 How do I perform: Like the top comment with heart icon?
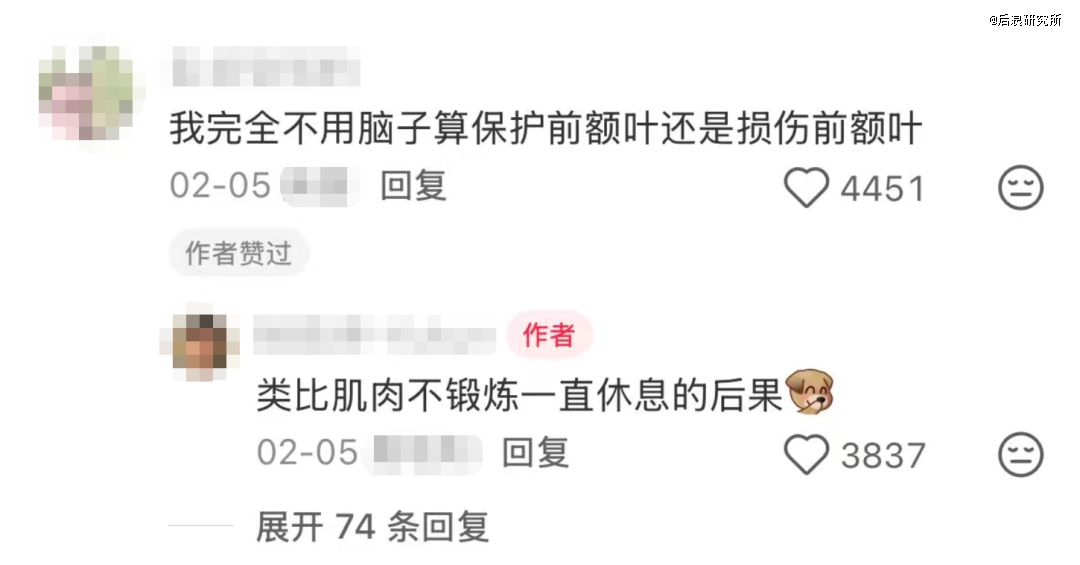point(806,187)
